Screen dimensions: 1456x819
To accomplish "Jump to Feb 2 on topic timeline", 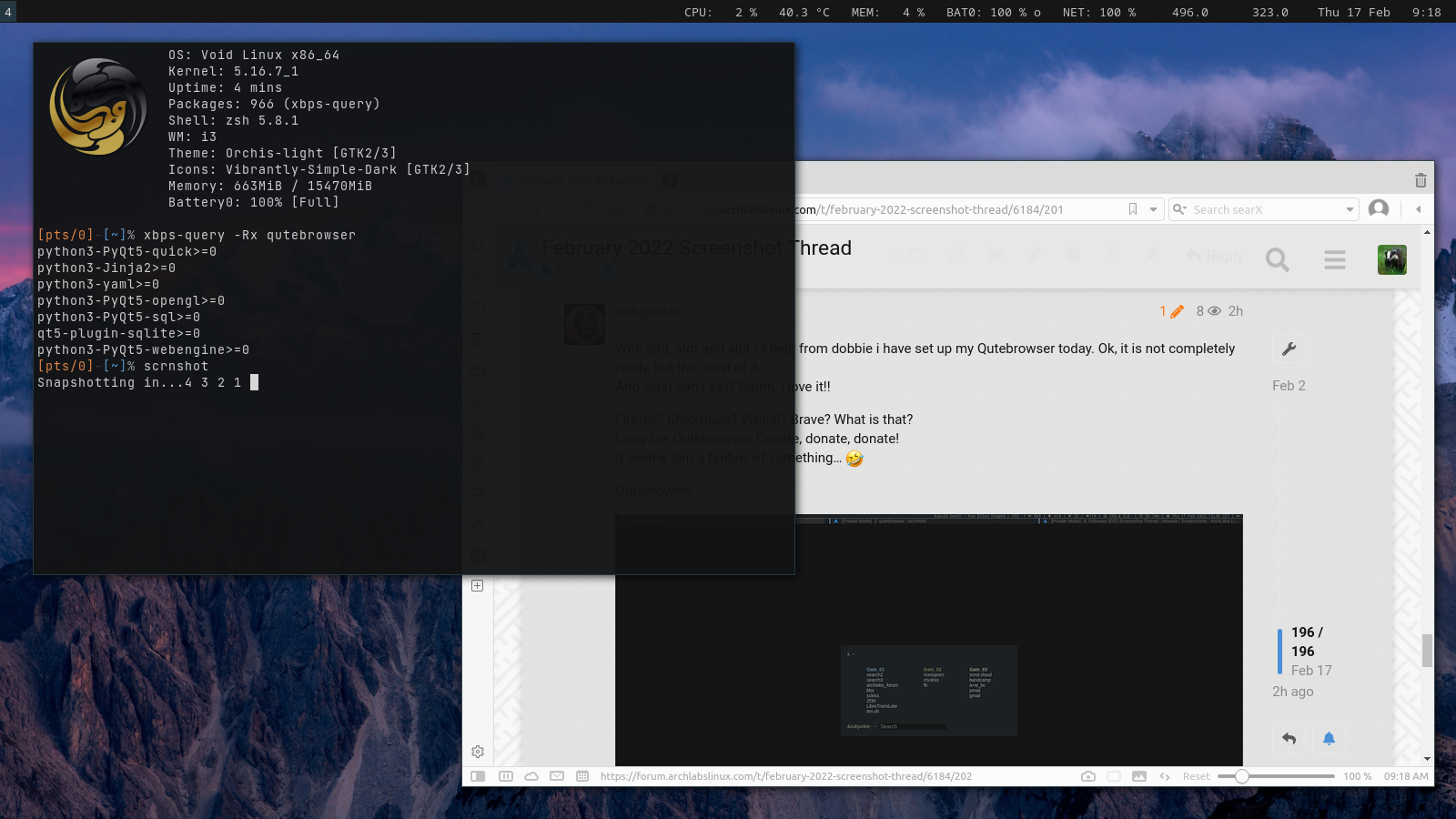I will pos(1289,386).
